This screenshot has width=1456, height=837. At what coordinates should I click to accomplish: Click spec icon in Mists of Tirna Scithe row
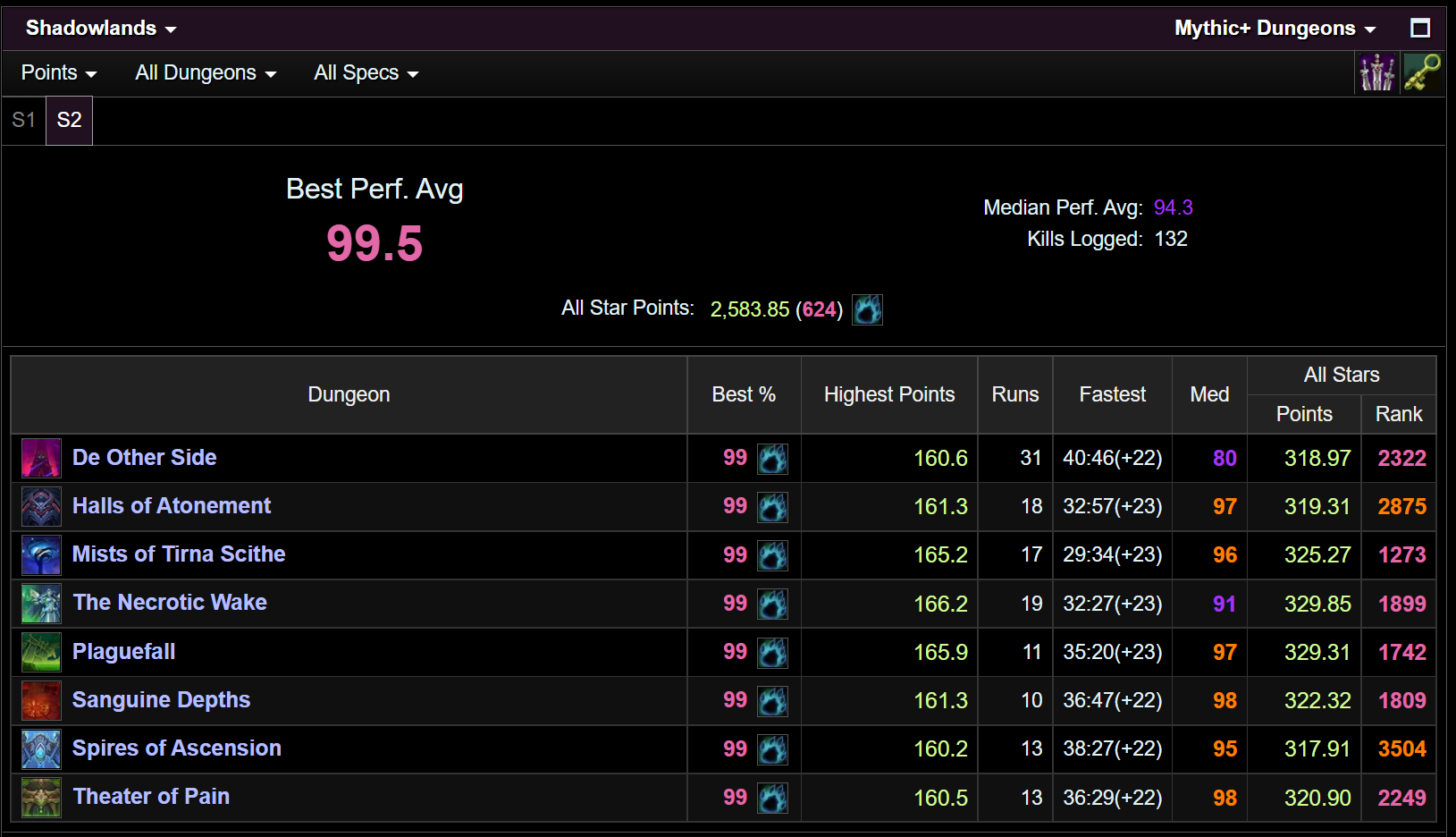click(x=772, y=555)
